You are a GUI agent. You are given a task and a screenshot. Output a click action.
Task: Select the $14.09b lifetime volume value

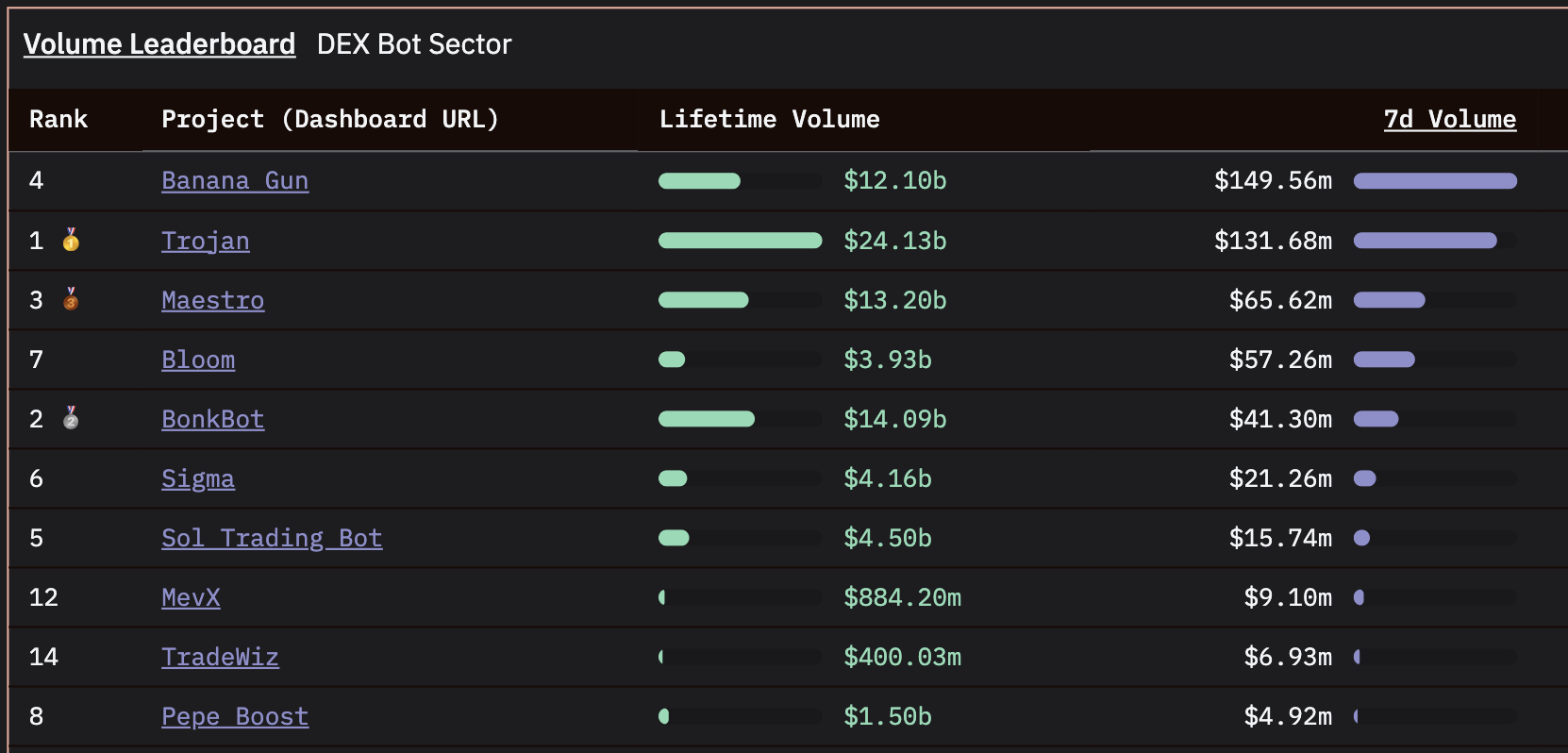pyautogui.click(x=895, y=419)
